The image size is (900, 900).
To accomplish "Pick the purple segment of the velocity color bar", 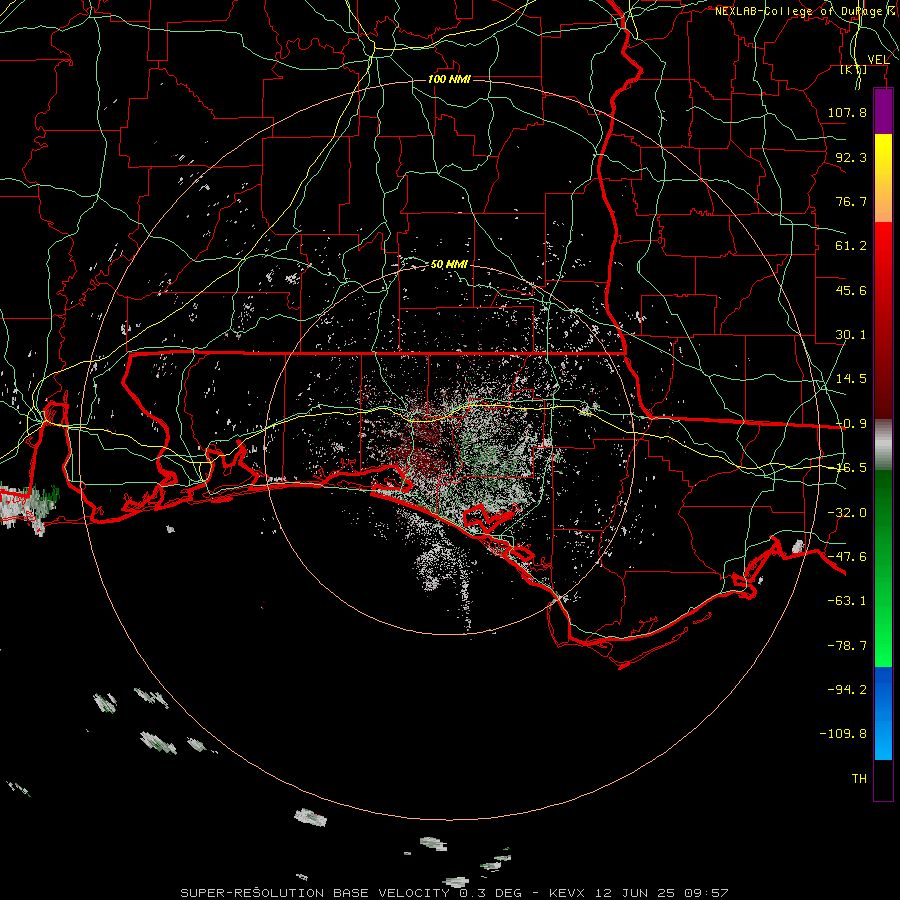I will pos(883,112).
